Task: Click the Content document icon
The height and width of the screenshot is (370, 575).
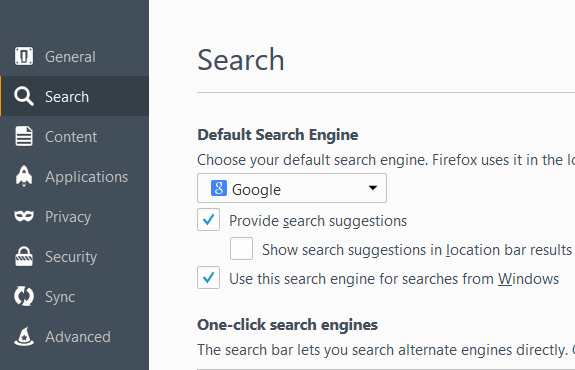Action: tap(24, 136)
